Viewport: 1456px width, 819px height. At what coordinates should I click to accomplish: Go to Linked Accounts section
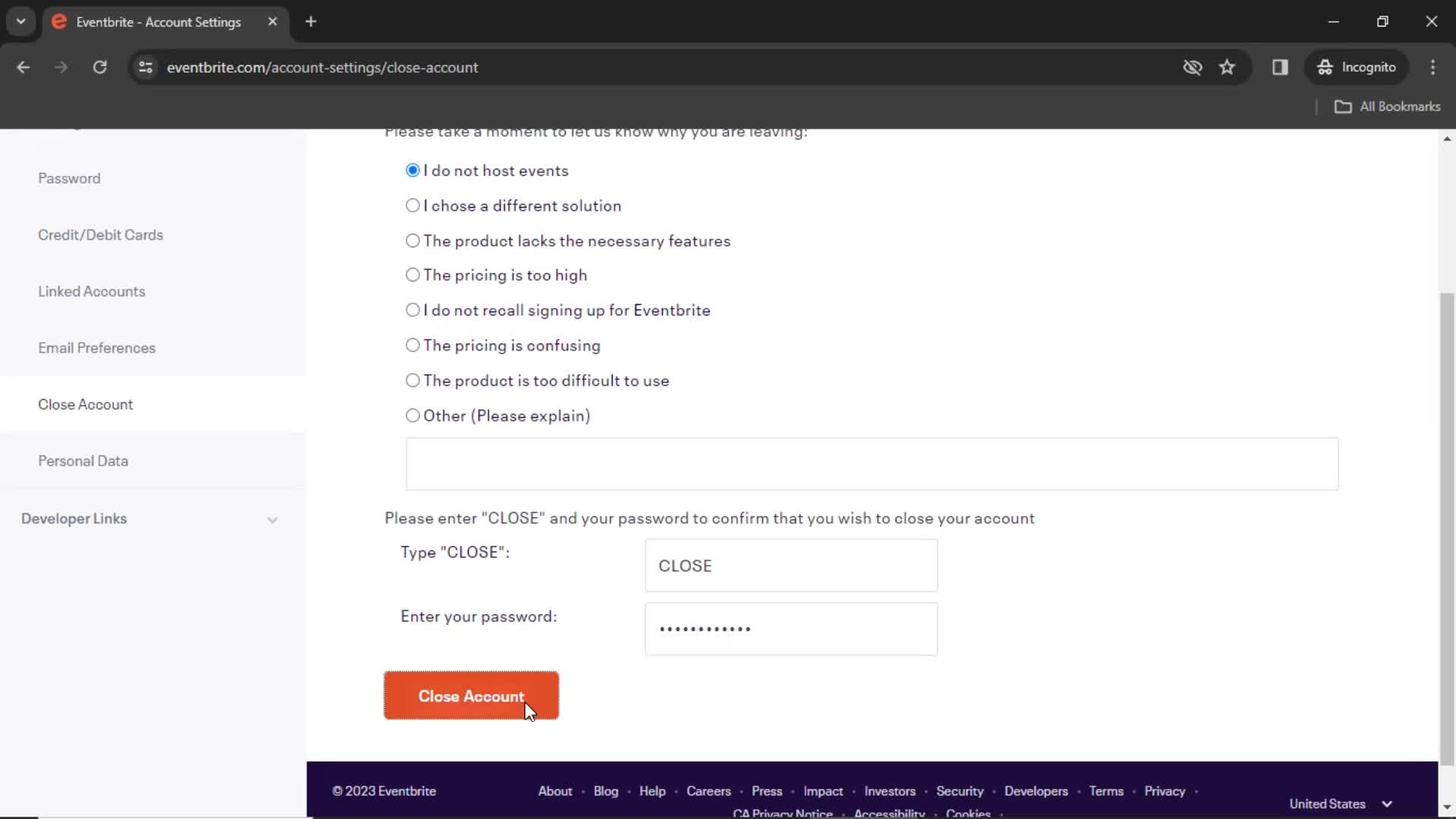point(92,291)
